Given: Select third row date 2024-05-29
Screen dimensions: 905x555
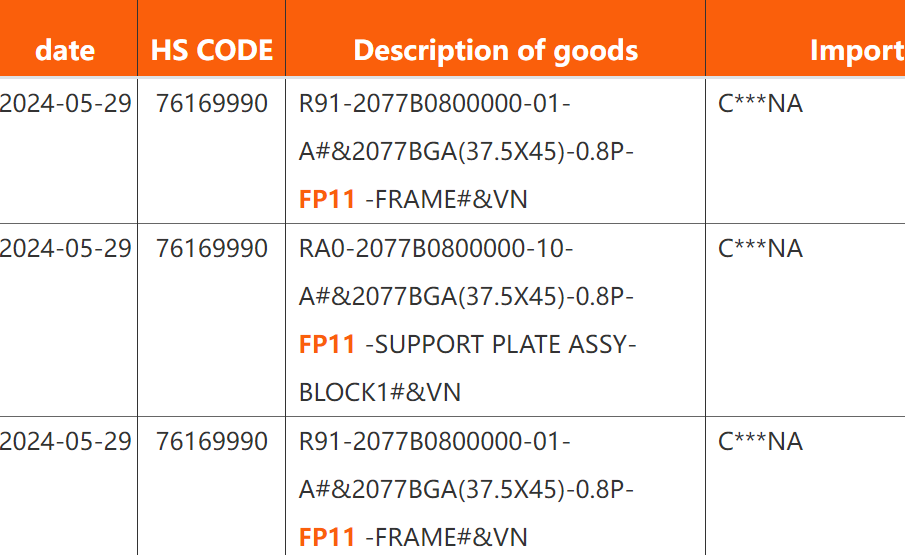Looking at the screenshot, I should (x=65, y=442).
